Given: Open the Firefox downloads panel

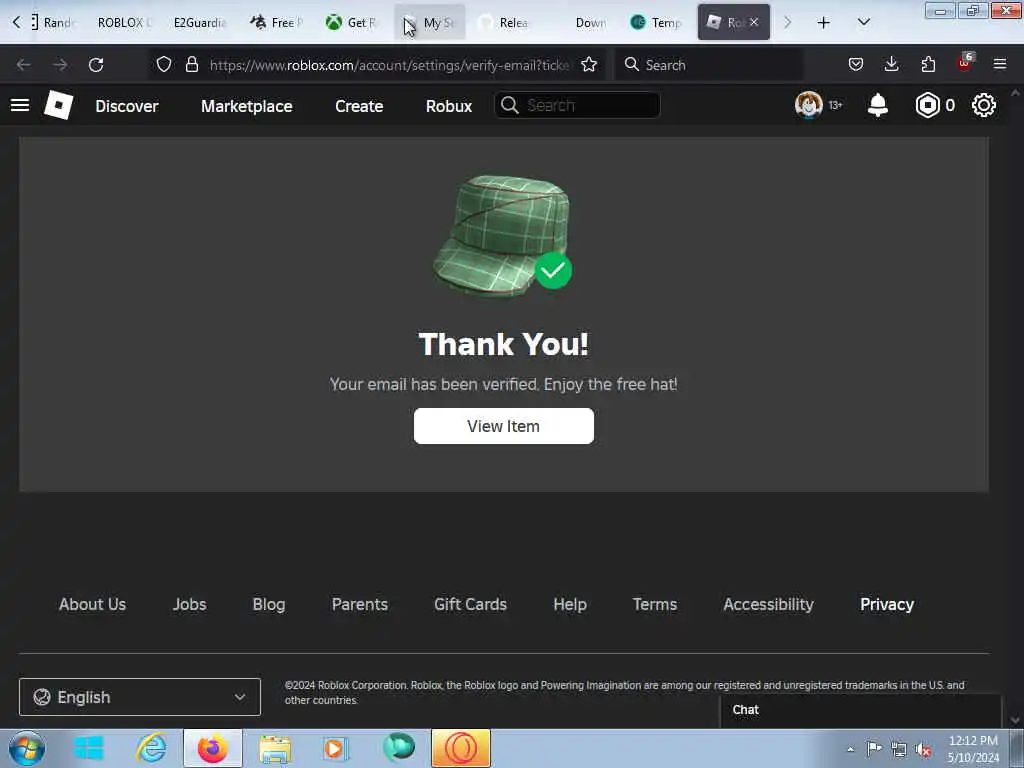Looking at the screenshot, I should point(891,64).
